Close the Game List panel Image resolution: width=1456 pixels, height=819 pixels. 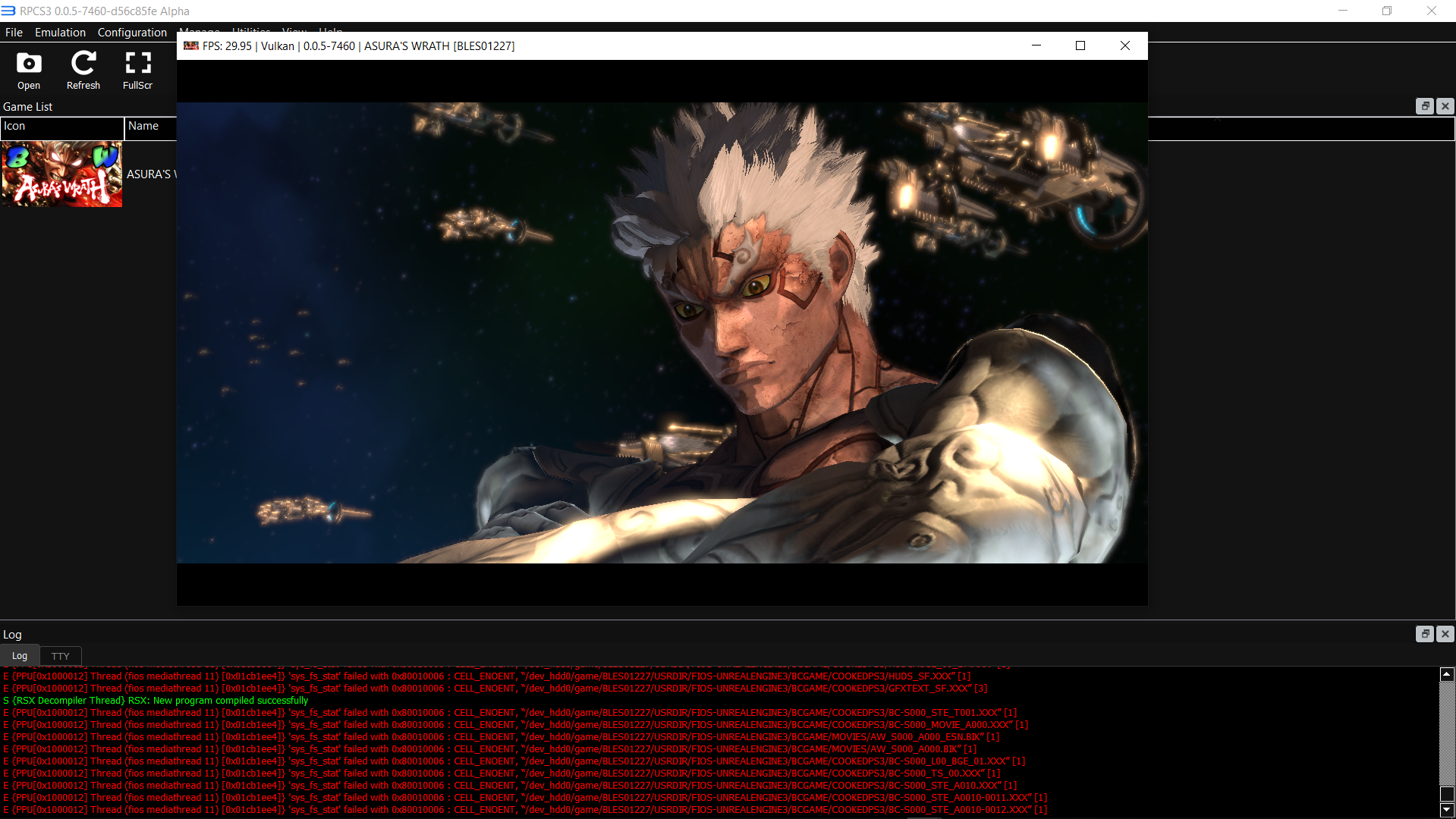tap(1445, 106)
